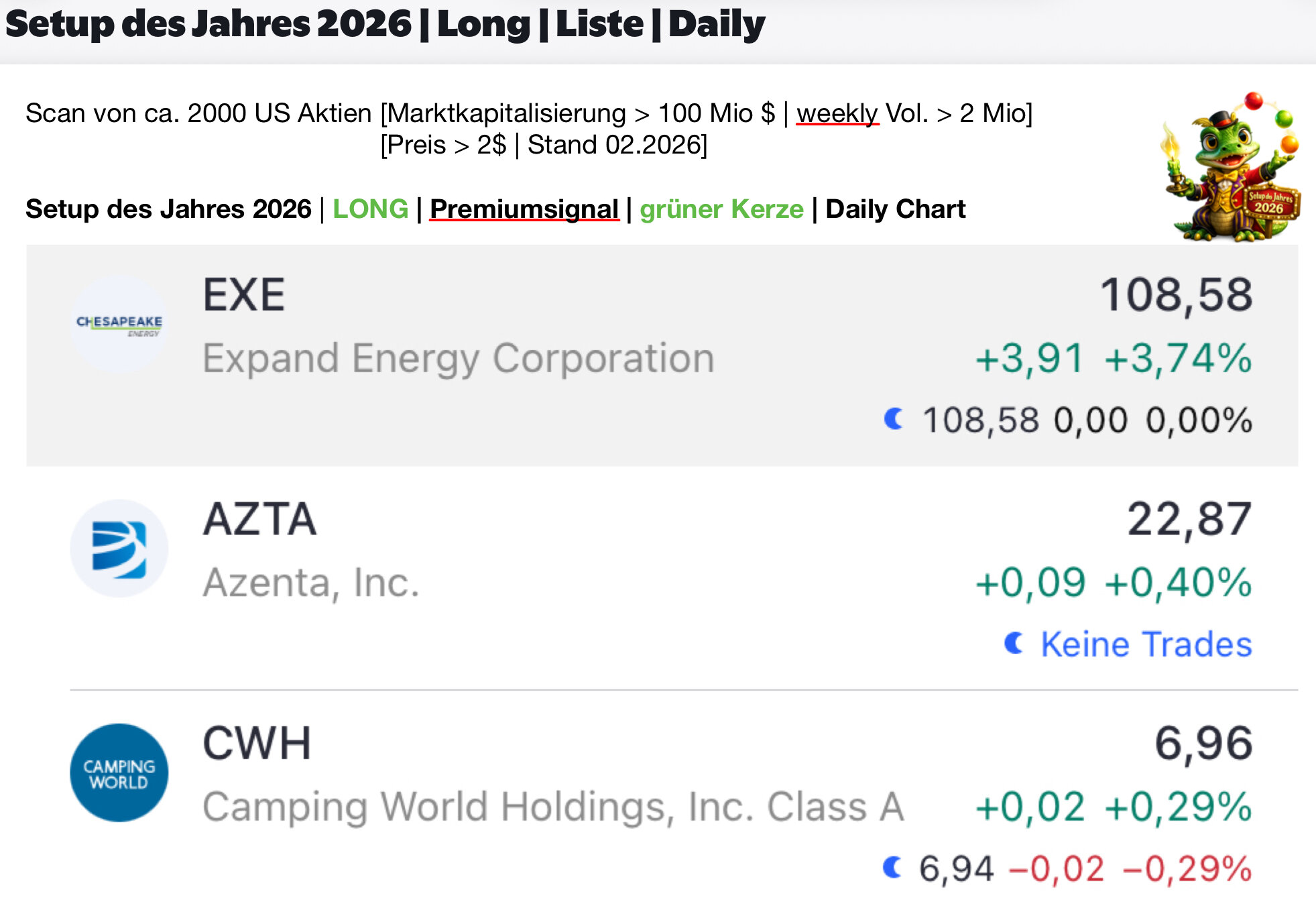
Task: Click the Camping World round logo
Action: [119, 773]
